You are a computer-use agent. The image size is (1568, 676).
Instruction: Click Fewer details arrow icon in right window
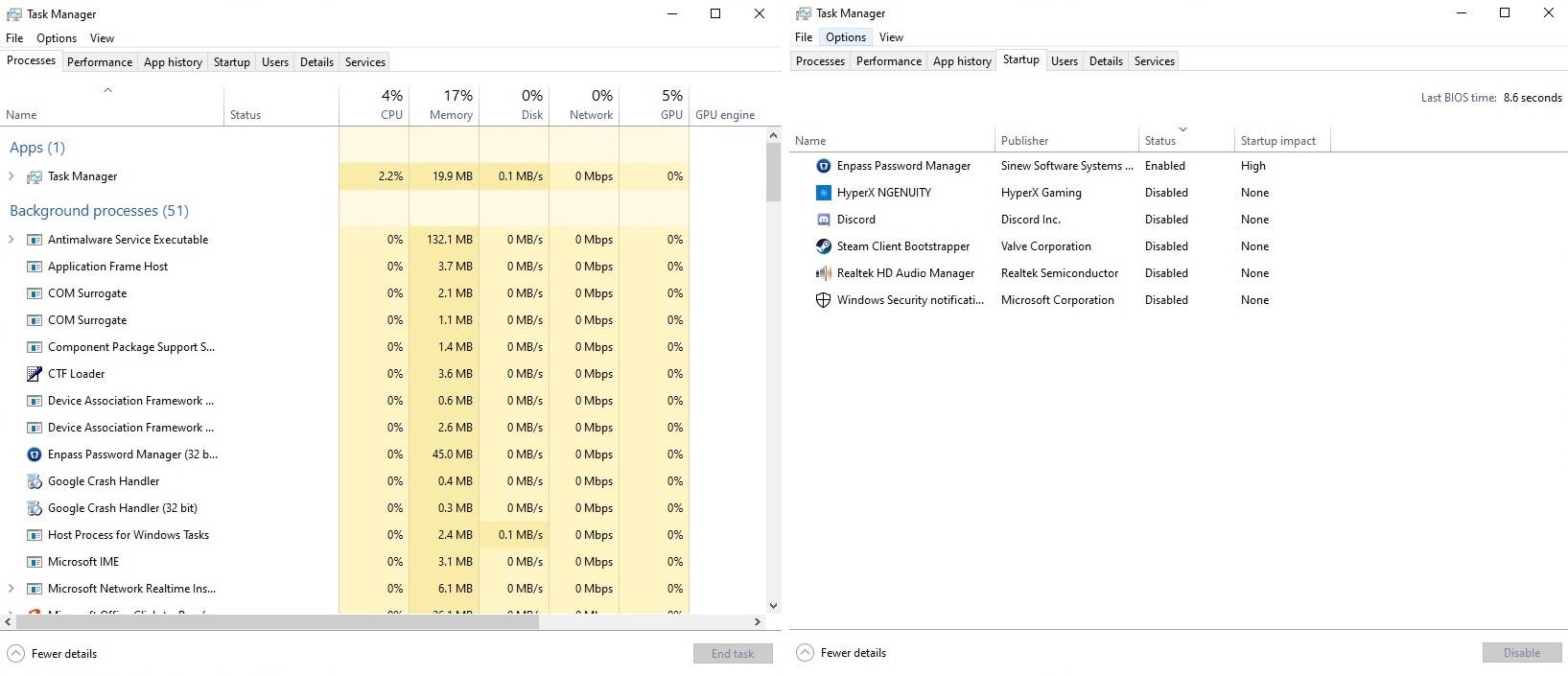pyautogui.click(x=805, y=653)
